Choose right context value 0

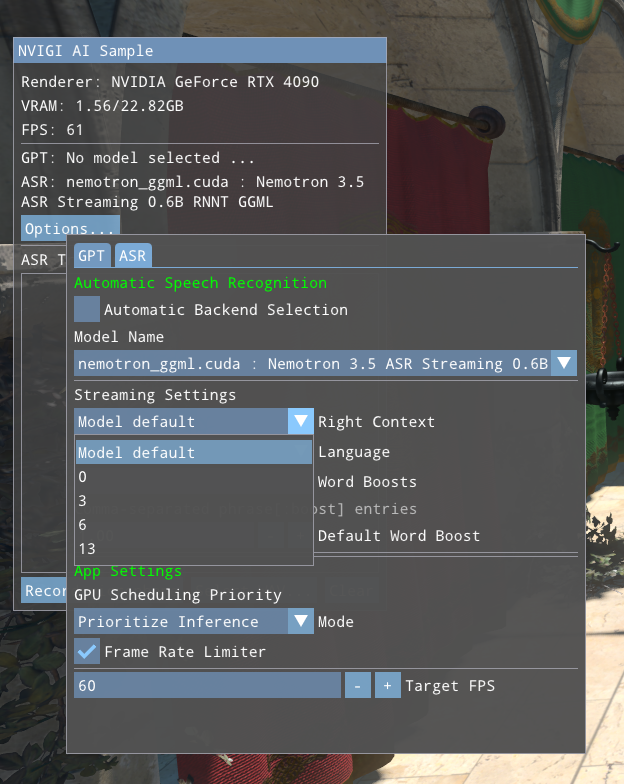(194, 476)
